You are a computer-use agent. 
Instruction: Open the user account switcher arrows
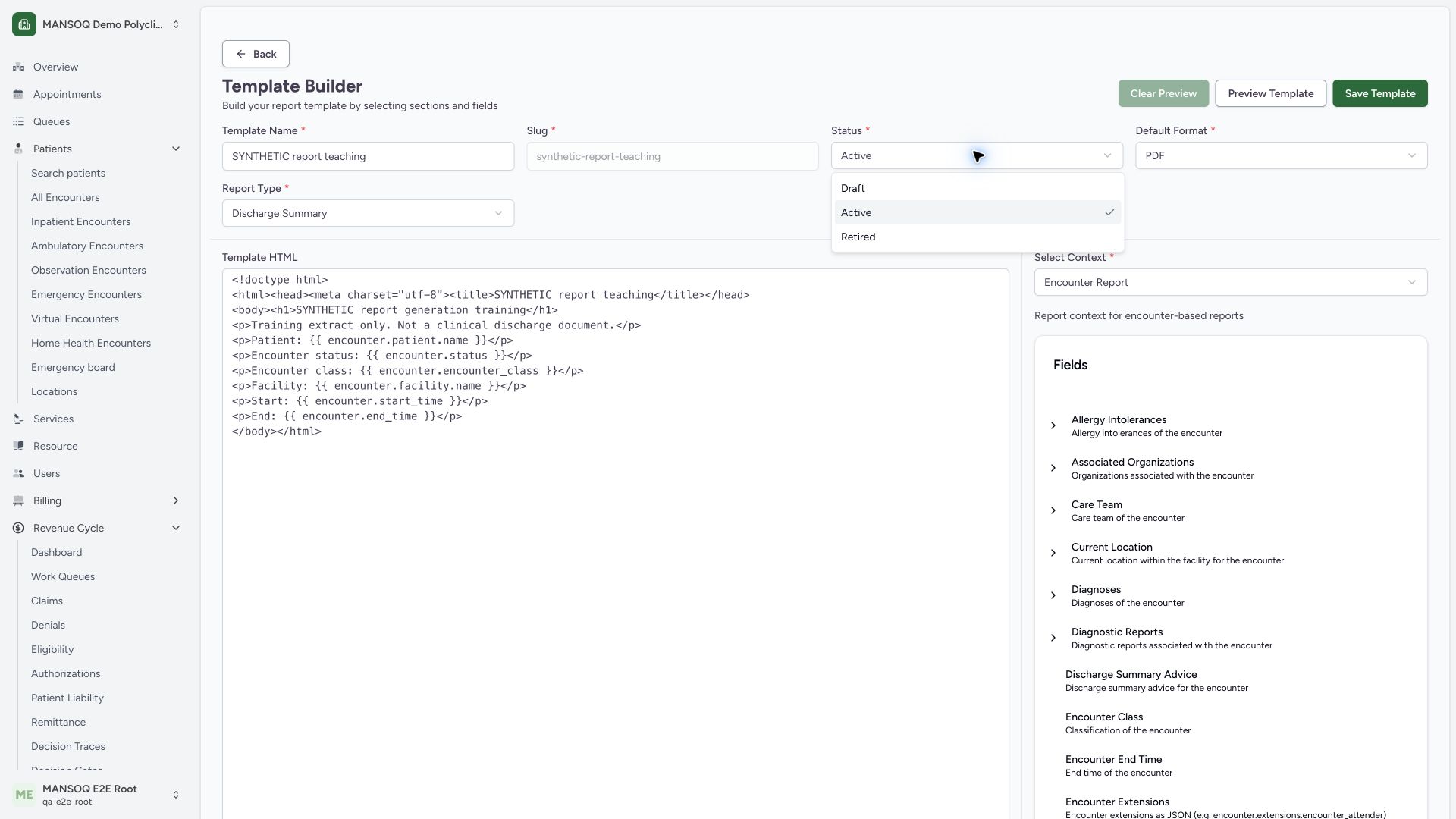pyautogui.click(x=176, y=795)
